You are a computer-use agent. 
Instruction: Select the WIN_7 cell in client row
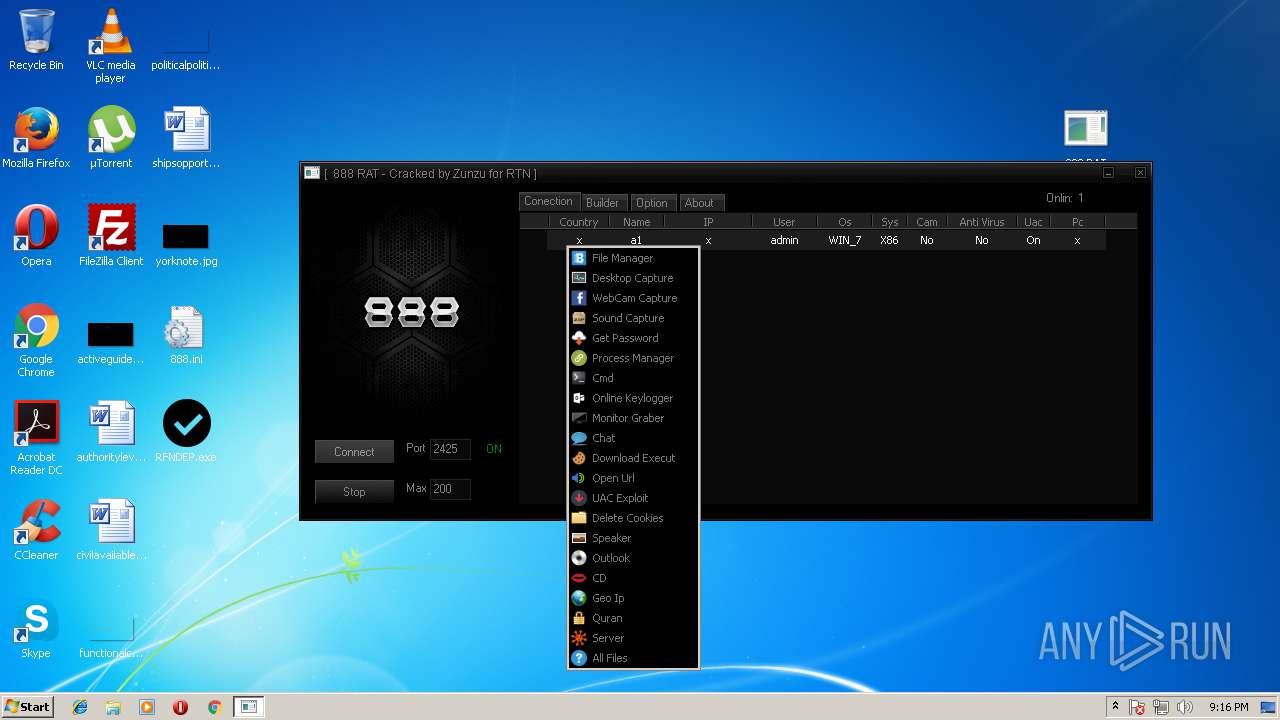(845, 240)
